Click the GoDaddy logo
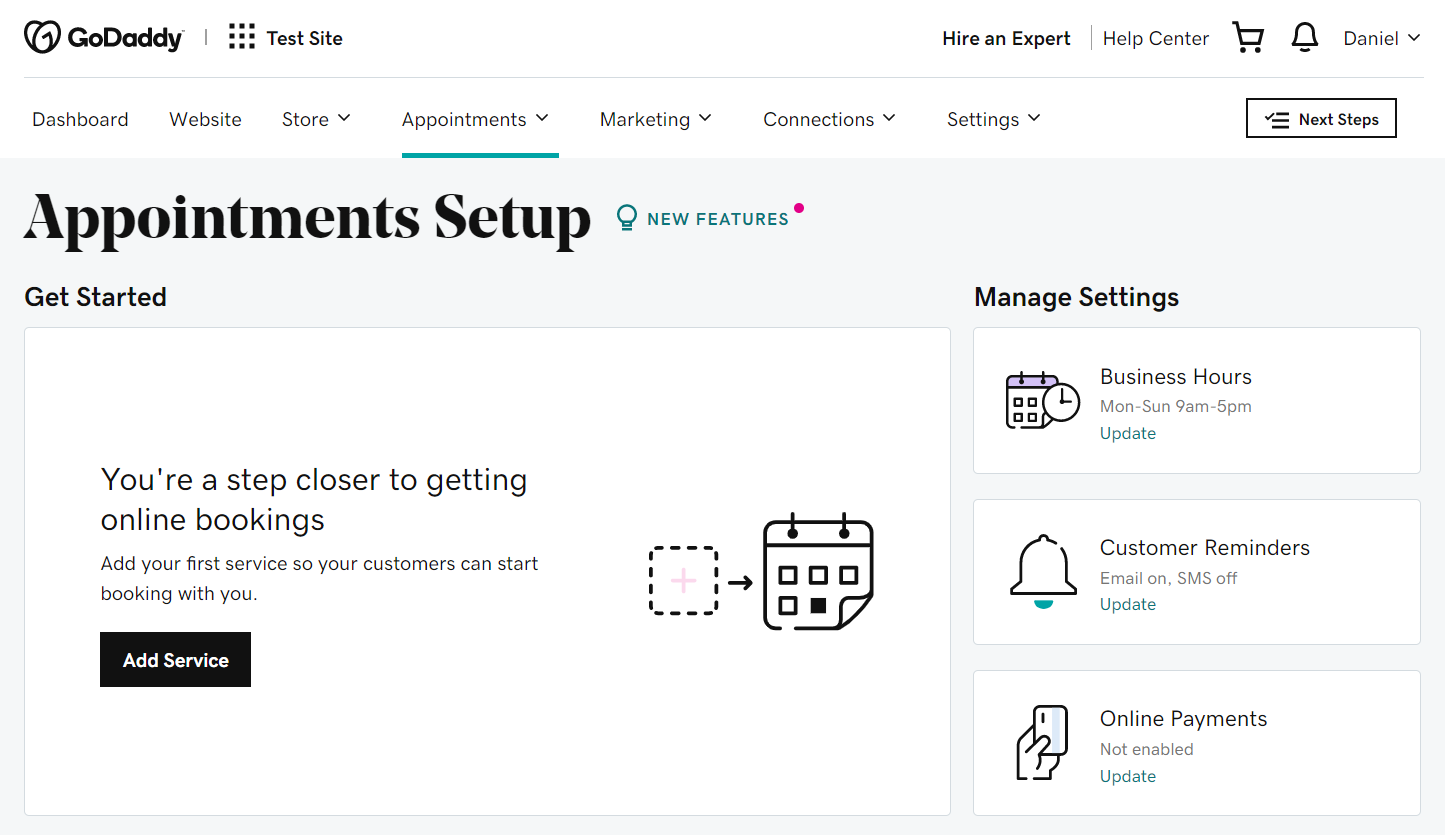 [x=104, y=38]
